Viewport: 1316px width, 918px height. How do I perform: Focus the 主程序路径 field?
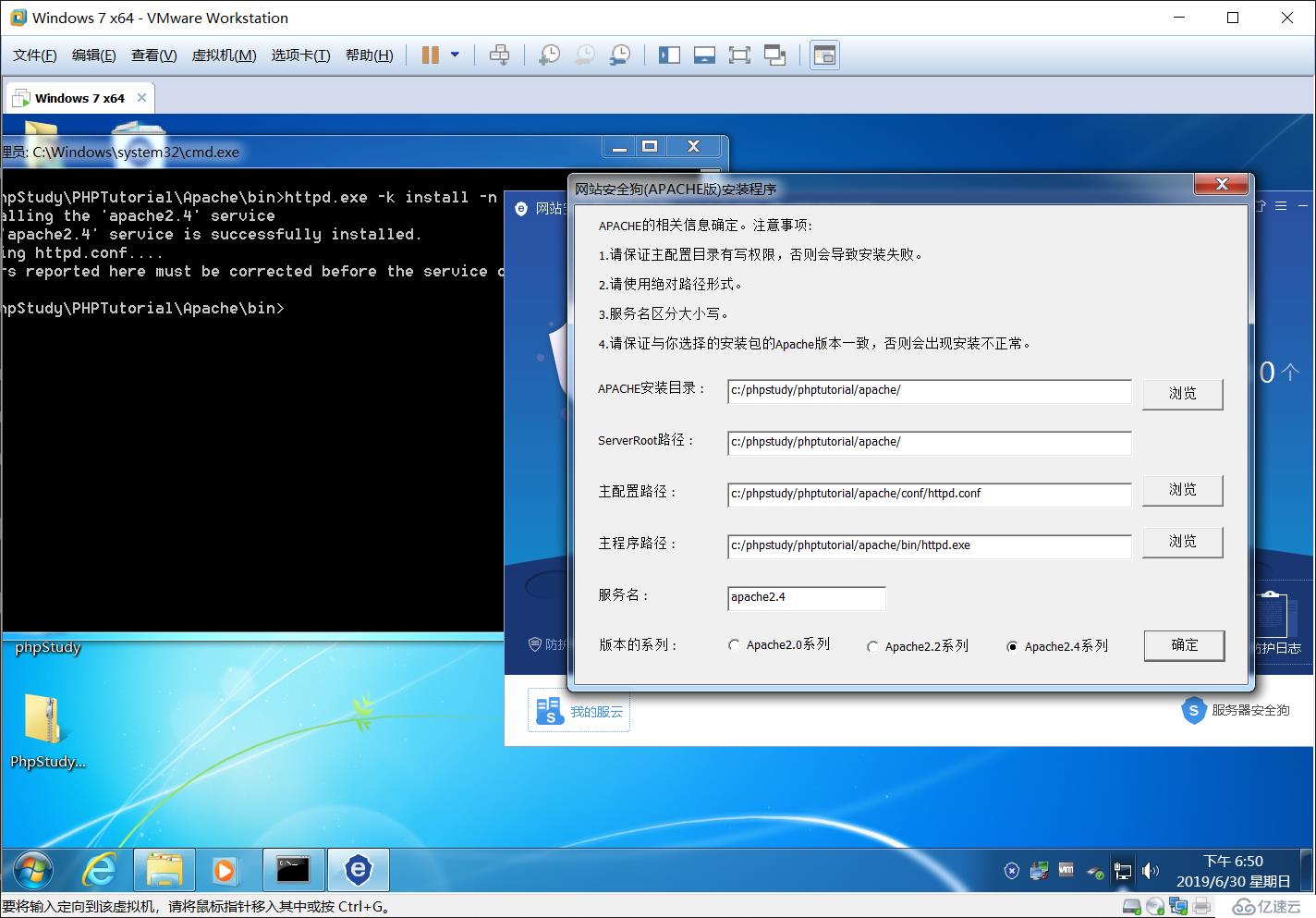tap(930, 546)
